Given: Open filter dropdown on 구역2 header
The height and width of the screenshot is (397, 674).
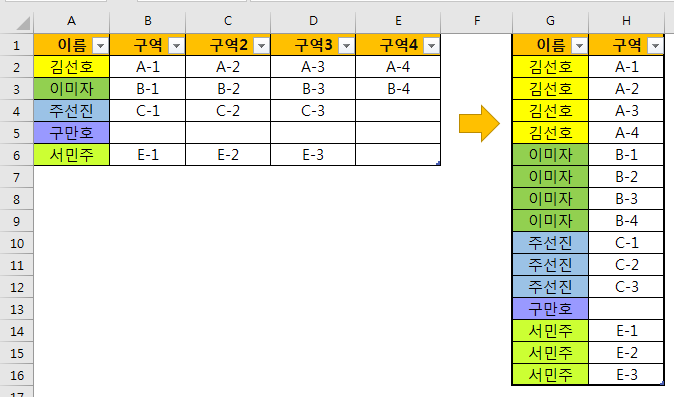Looking at the screenshot, I should [261, 45].
